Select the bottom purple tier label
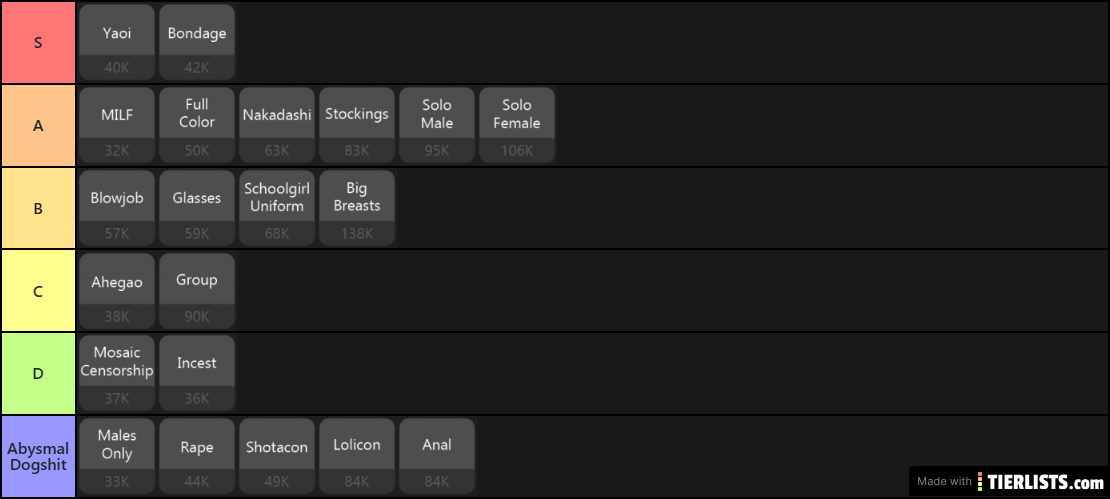 coord(38,457)
